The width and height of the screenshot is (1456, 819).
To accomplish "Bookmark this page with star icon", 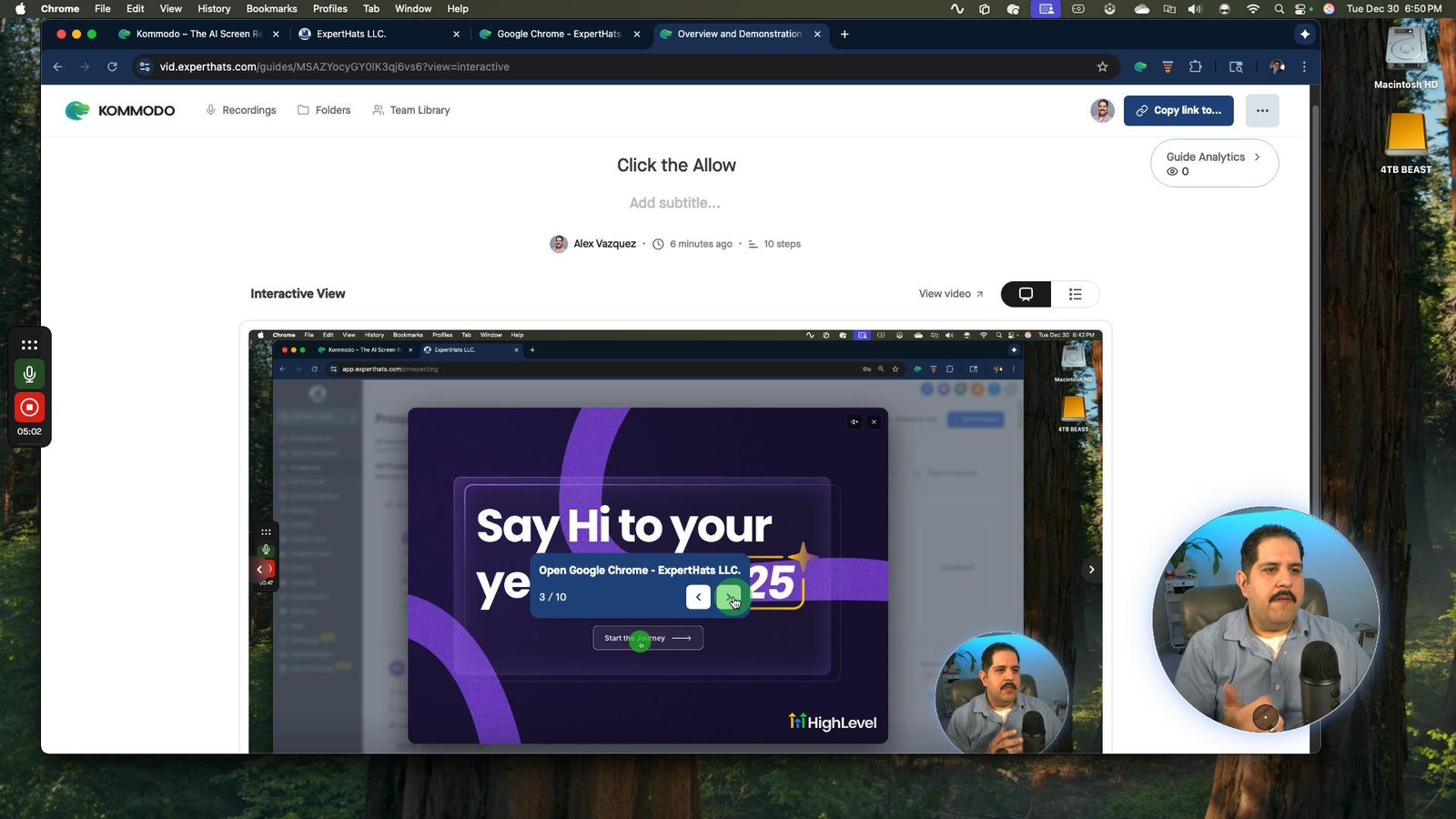I will point(1102,66).
